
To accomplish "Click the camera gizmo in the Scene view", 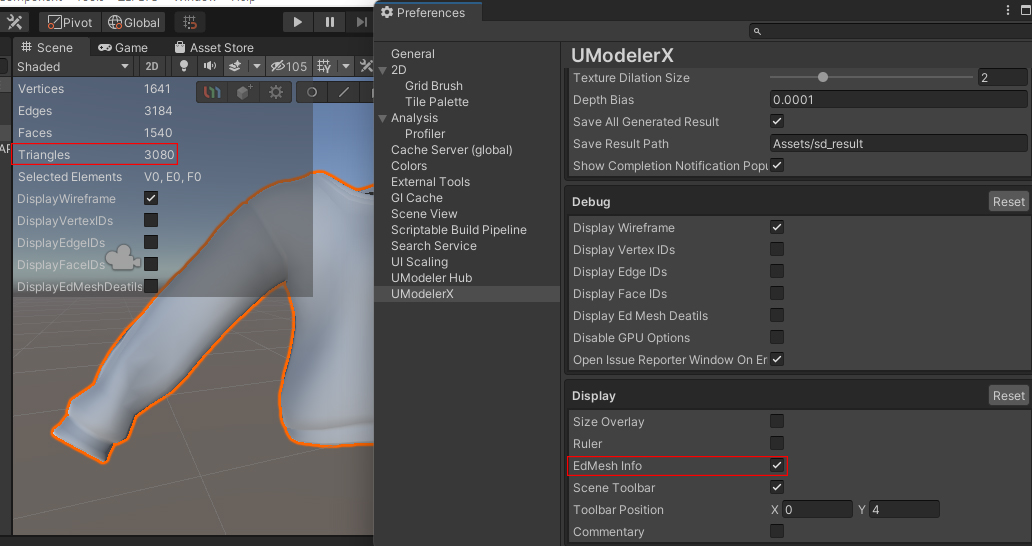I will tap(123, 258).
